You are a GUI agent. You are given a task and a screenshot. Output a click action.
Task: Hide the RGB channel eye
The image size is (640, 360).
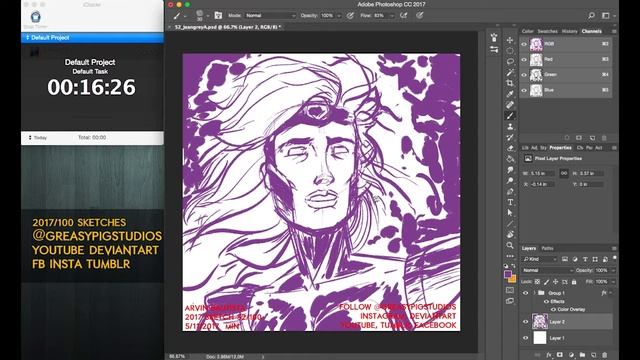click(x=524, y=44)
